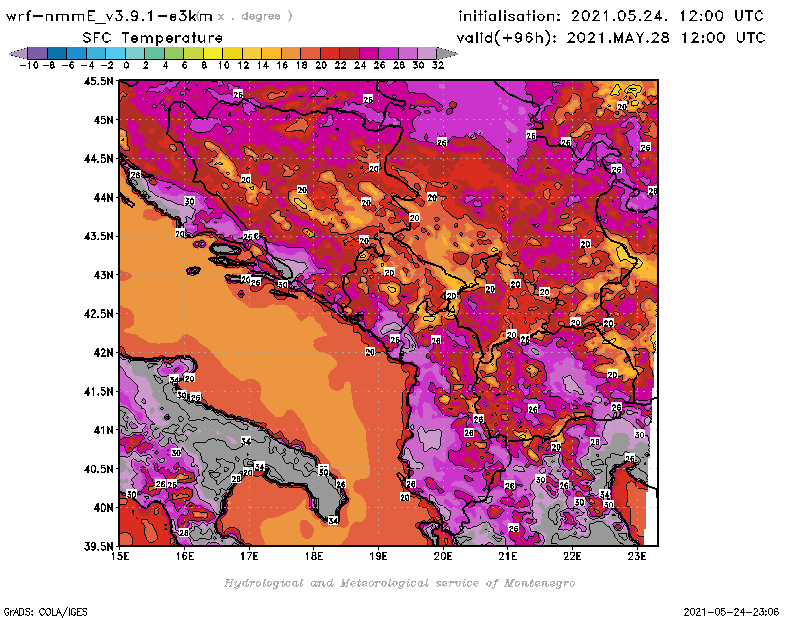
Task: Click the legend swatch between -4 and -2
Action: point(96,53)
